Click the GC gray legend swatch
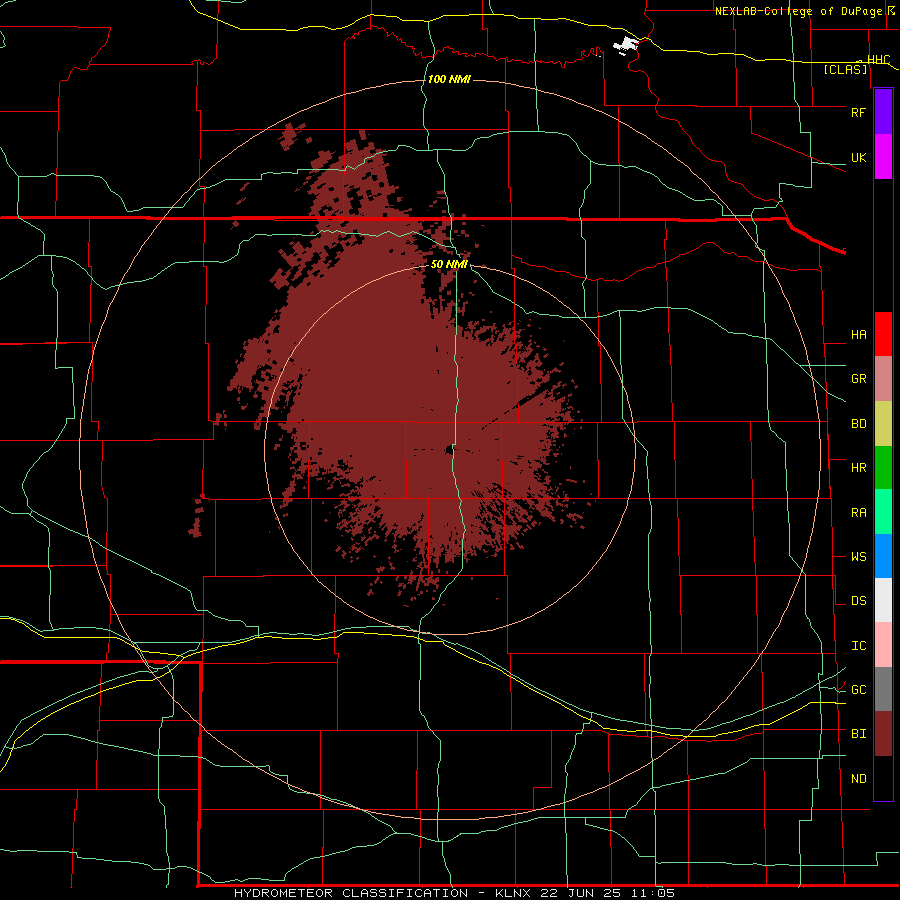The height and width of the screenshot is (900, 900). (x=883, y=689)
